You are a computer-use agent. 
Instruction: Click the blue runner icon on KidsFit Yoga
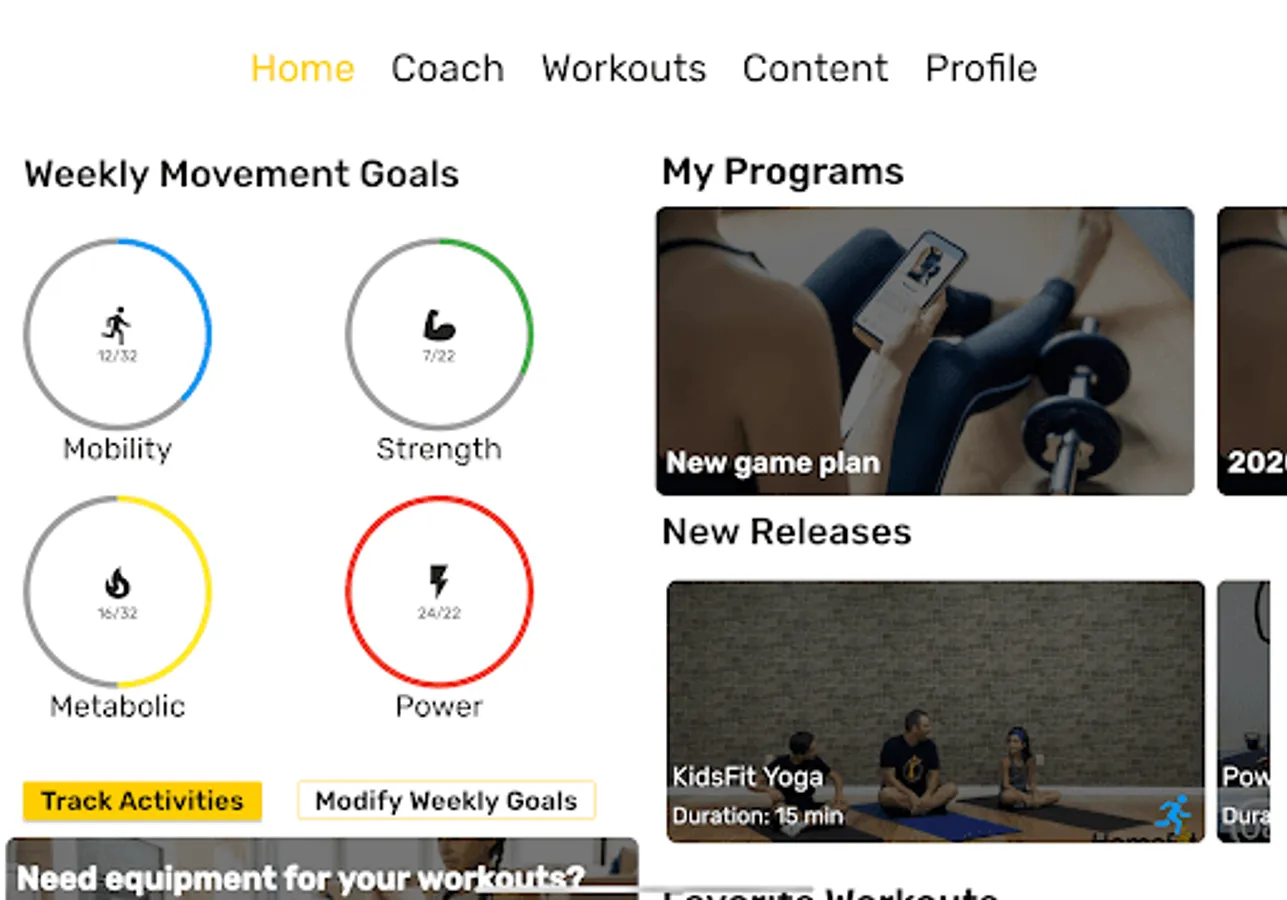click(1172, 815)
